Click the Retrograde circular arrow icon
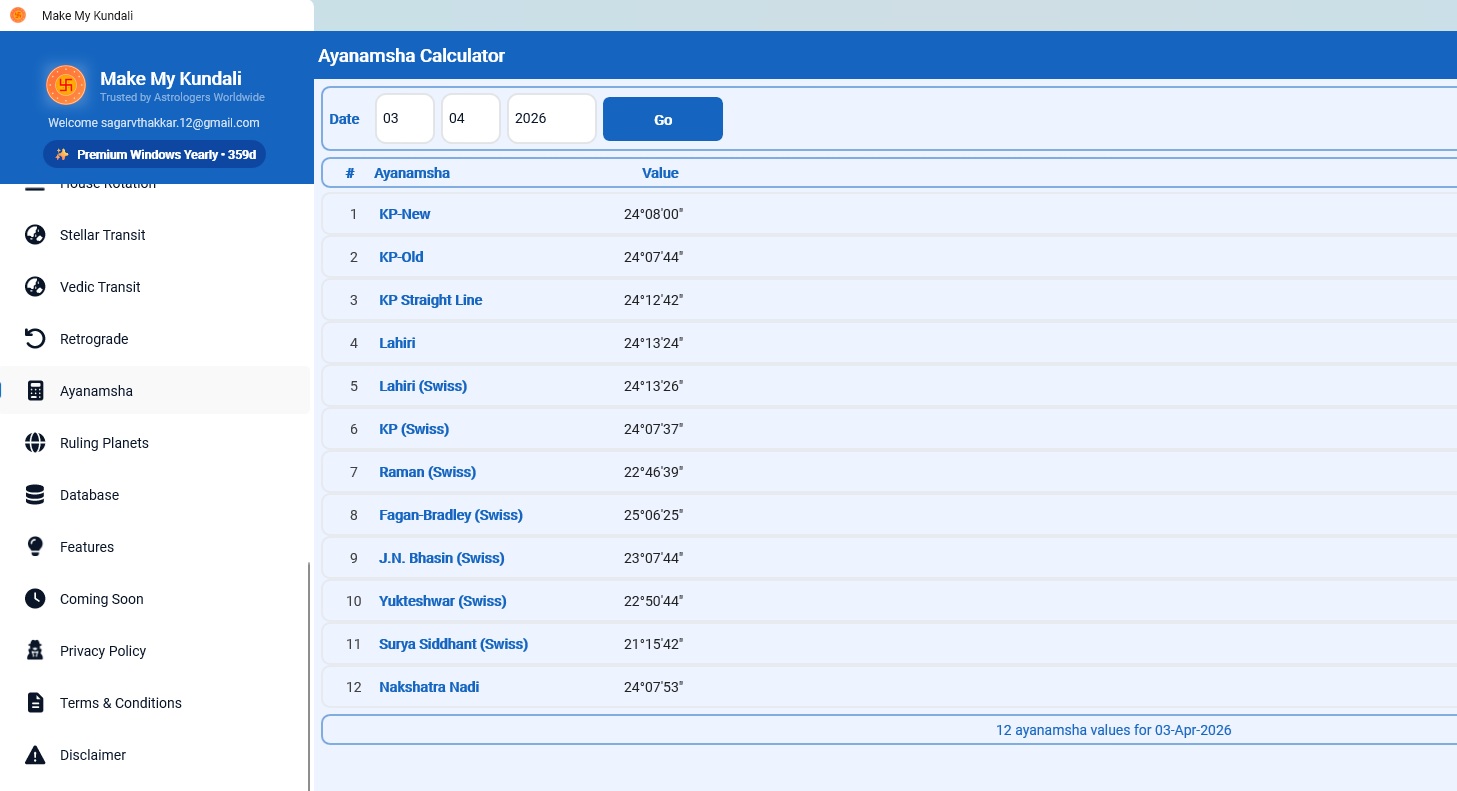The image size is (1457, 791). pyautogui.click(x=35, y=339)
